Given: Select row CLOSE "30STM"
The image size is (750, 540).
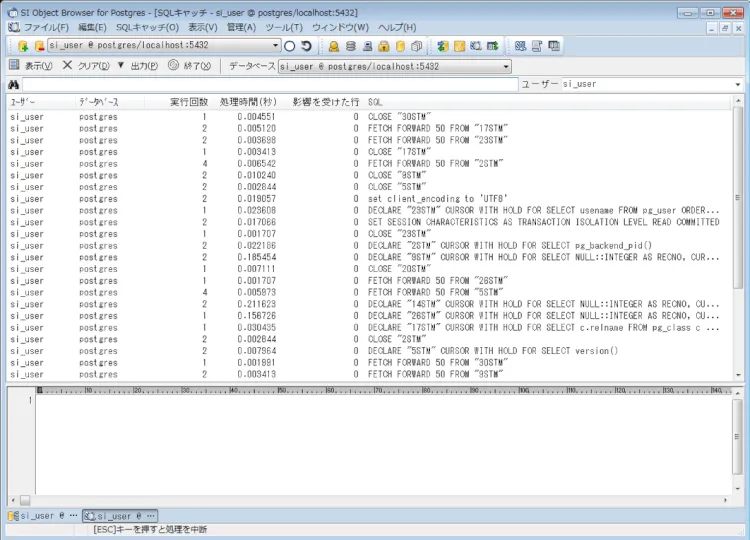Looking at the screenshot, I should pos(368,117).
